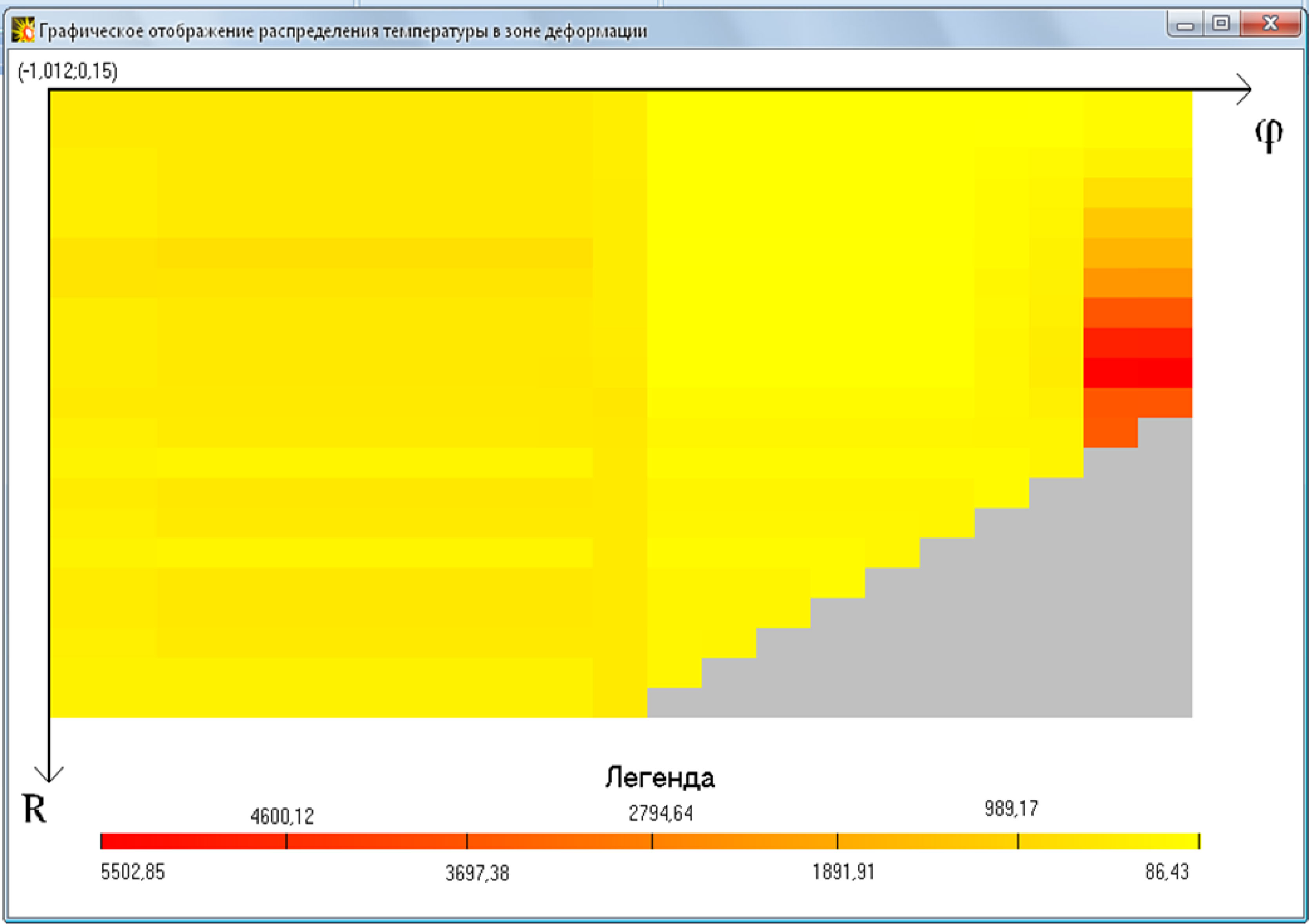Click the brightest red cell in heat map
This screenshot has height=924, width=1309.
1137,373
